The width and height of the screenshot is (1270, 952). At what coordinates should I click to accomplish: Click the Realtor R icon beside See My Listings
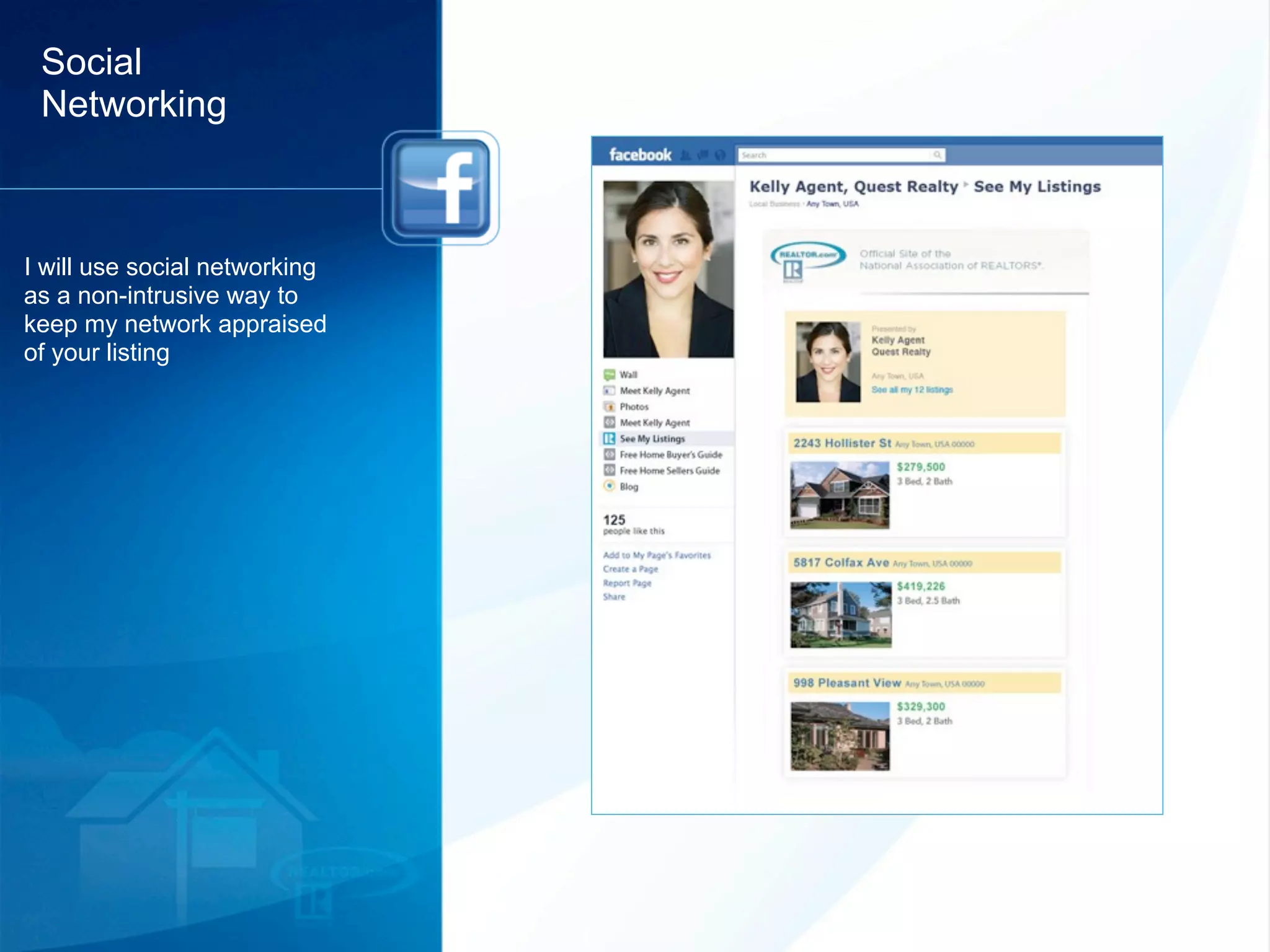pos(610,439)
